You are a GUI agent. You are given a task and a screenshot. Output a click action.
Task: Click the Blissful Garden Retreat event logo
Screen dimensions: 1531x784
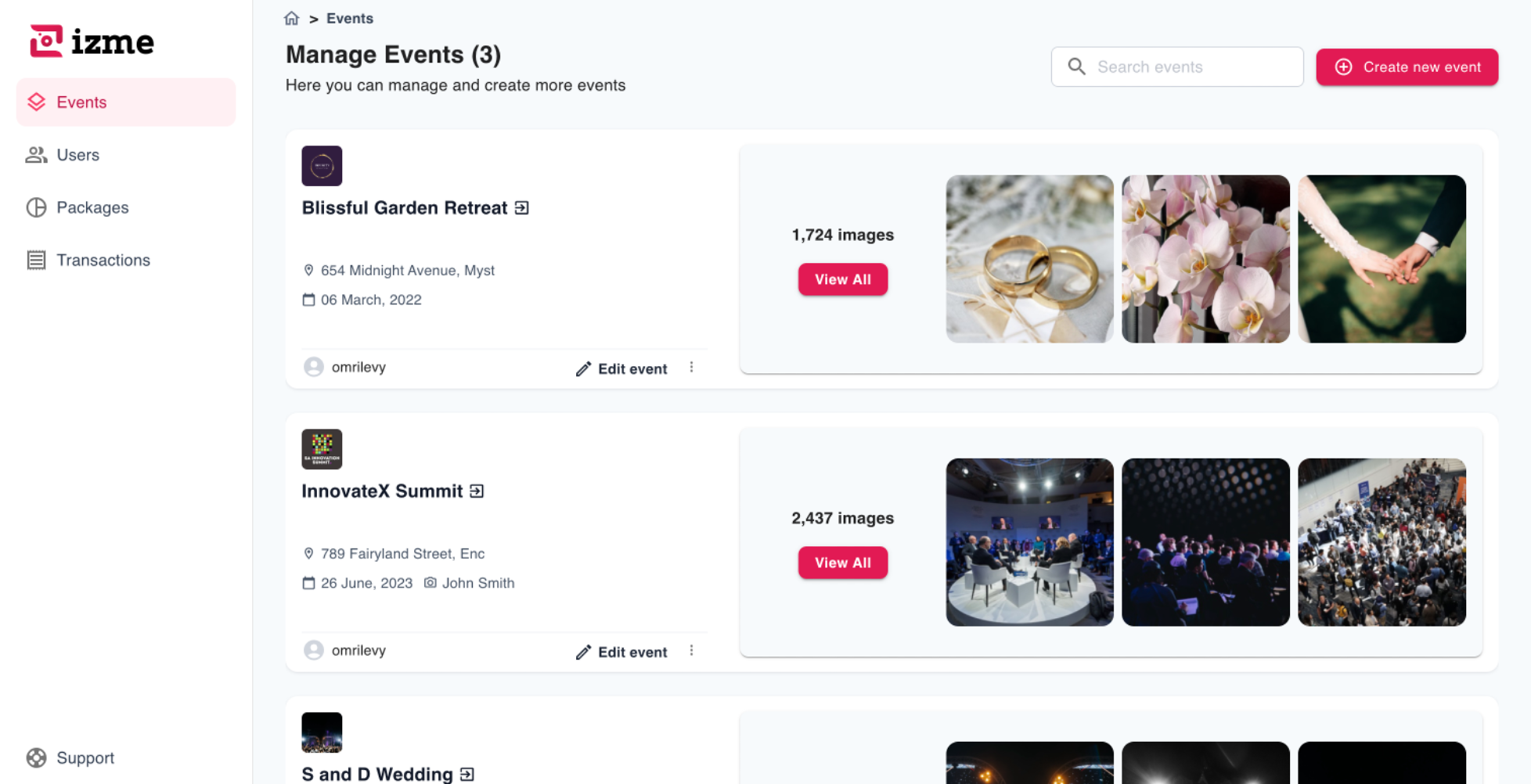point(322,166)
